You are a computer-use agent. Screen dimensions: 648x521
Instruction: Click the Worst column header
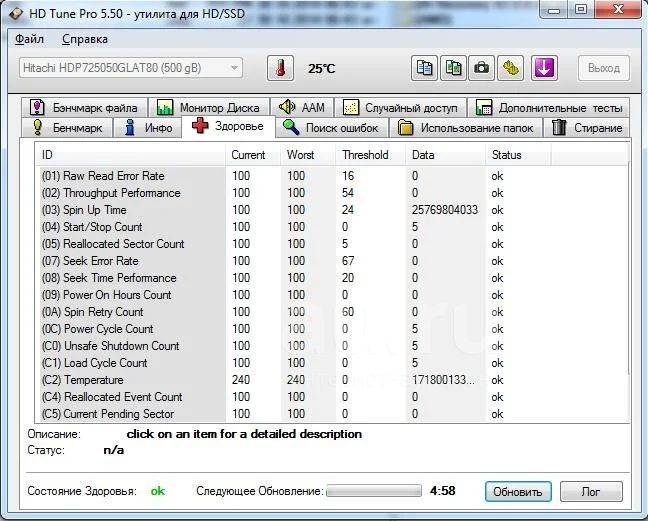308,155
